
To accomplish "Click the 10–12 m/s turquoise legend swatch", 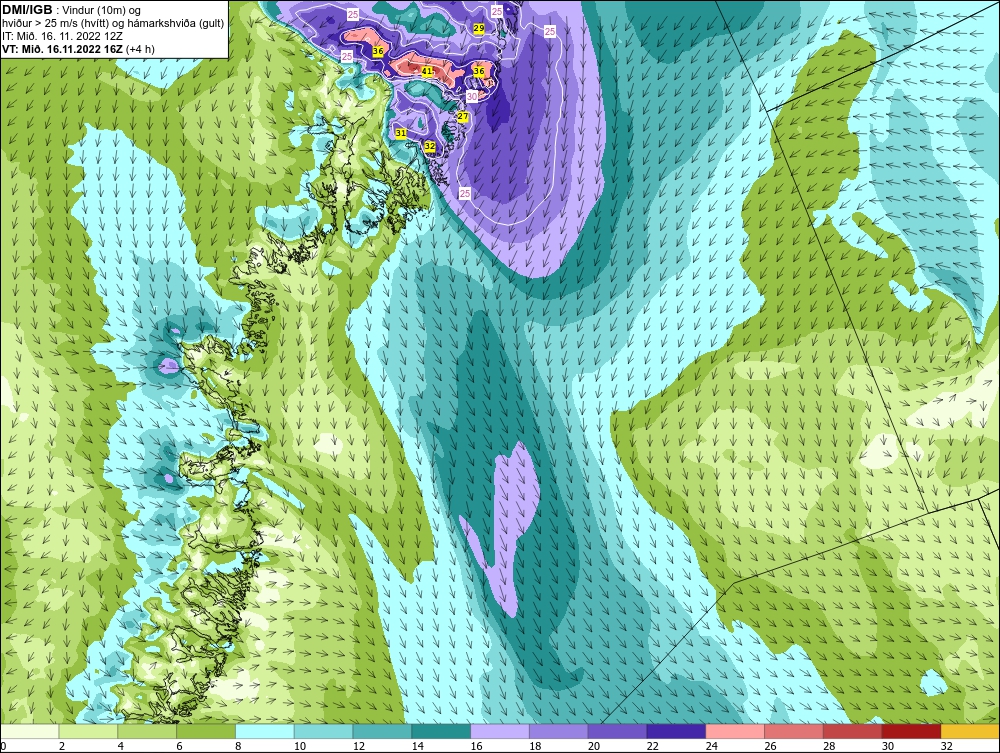I will coord(323,731).
